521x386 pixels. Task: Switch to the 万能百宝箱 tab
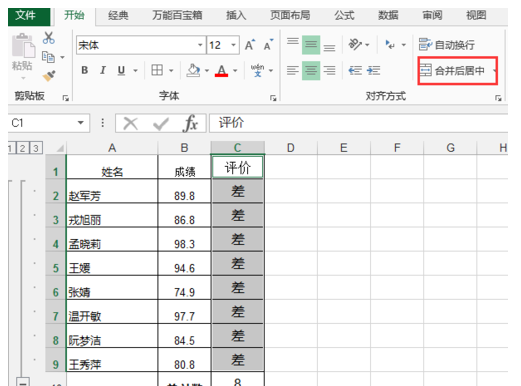[x=177, y=15]
